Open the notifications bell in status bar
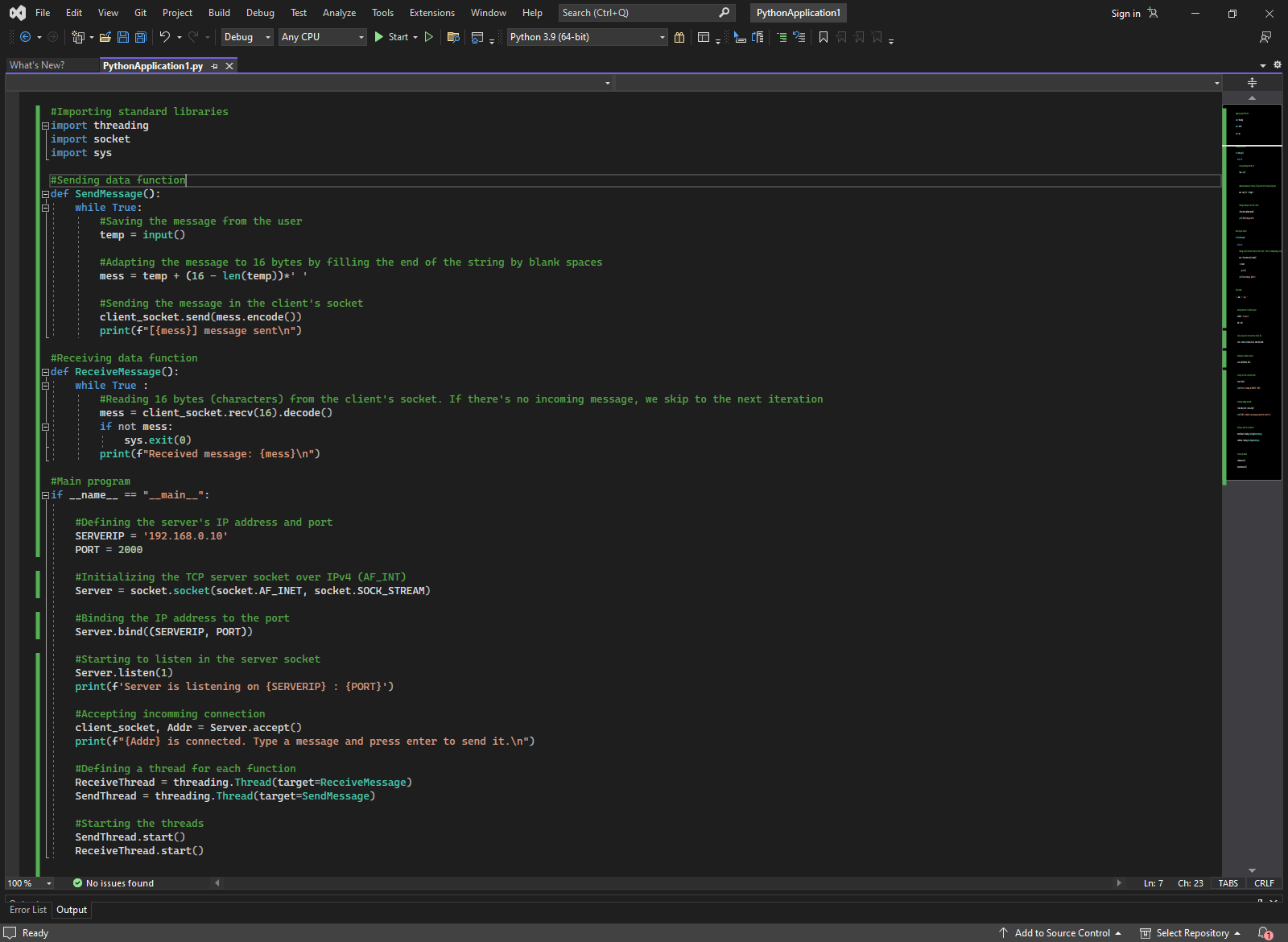The height and width of the screenshot is (942, 1288). coord(1265,933)
